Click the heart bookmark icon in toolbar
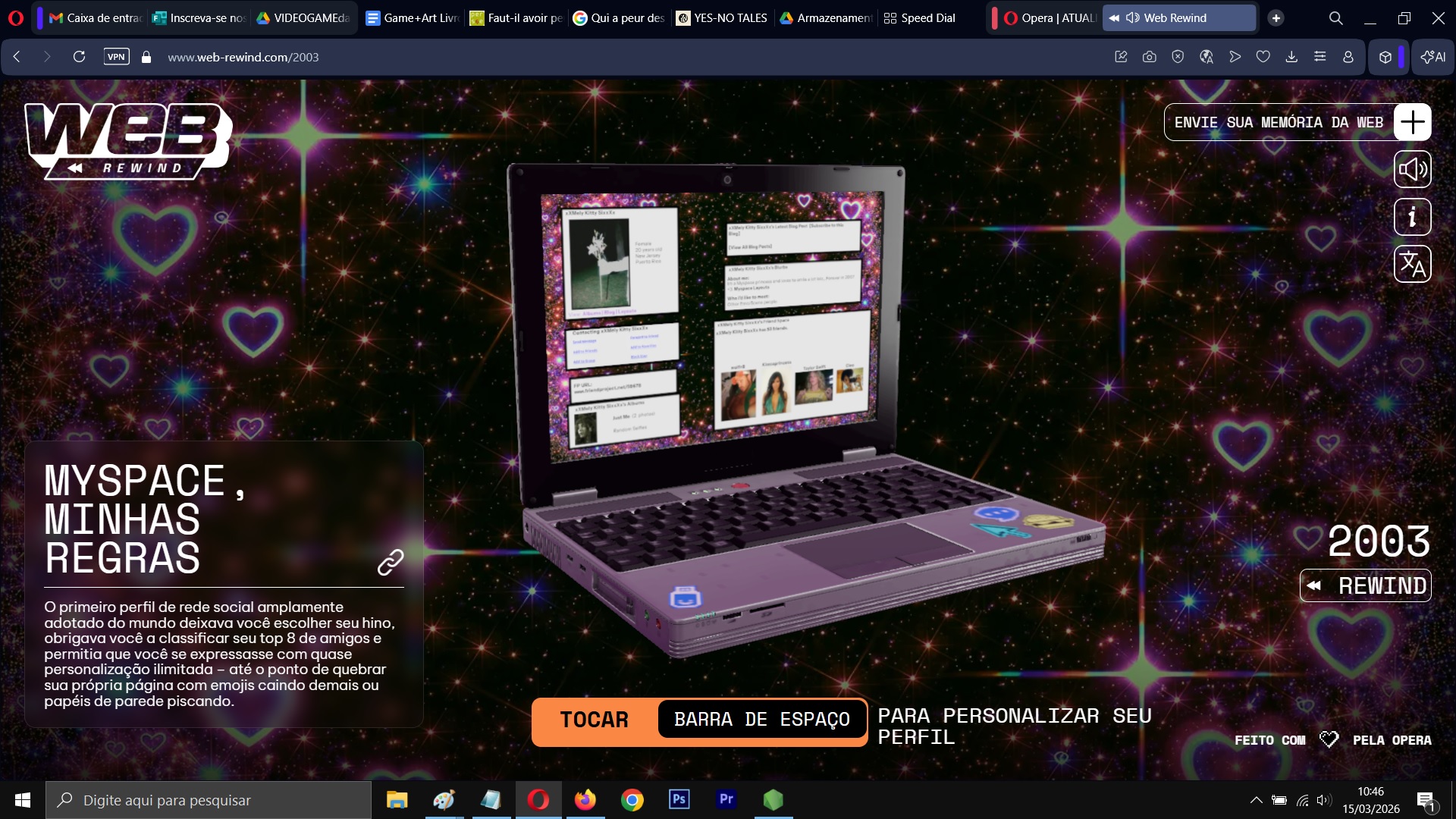 [x=1263, y=57]
